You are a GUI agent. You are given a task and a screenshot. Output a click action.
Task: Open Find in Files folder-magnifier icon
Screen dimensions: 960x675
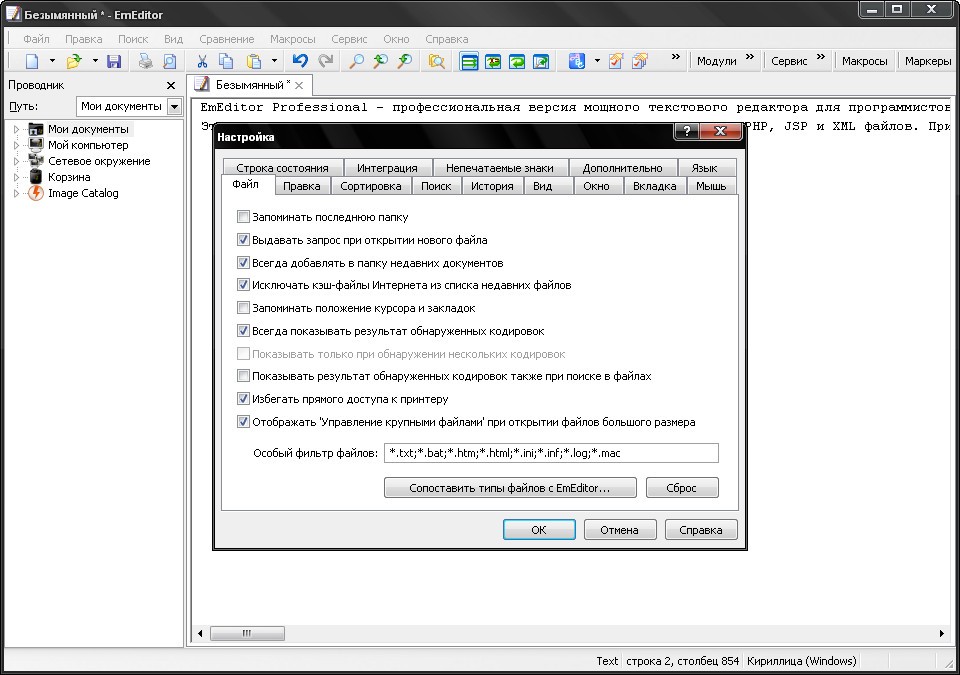[437, 61]
